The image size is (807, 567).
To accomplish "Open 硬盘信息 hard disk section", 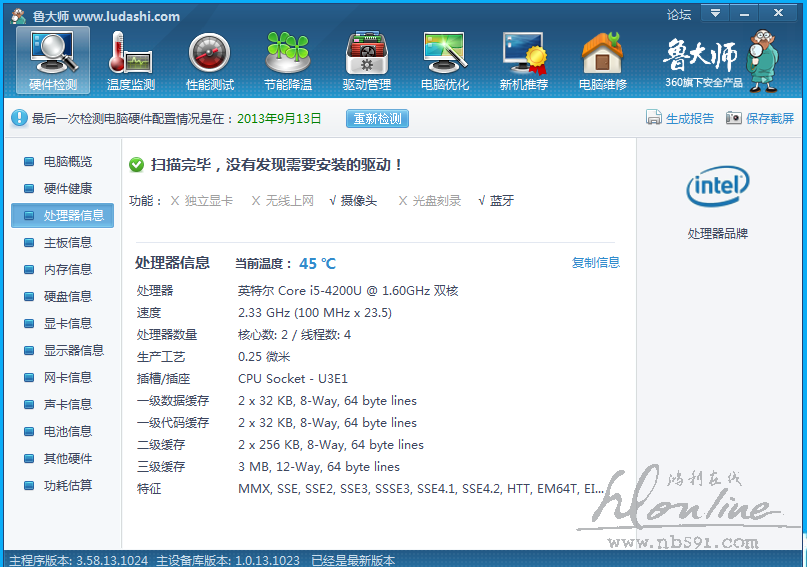I will (x=67, y=296).
